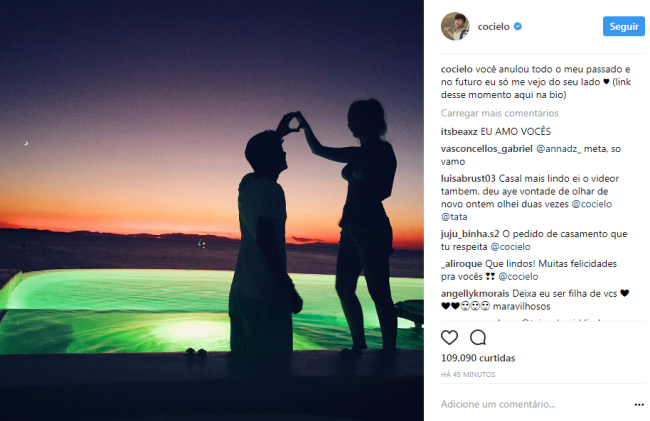The image size is (650, 421).
Task: Open cocielo's profile picture avatar
Action: click(455, 26)
